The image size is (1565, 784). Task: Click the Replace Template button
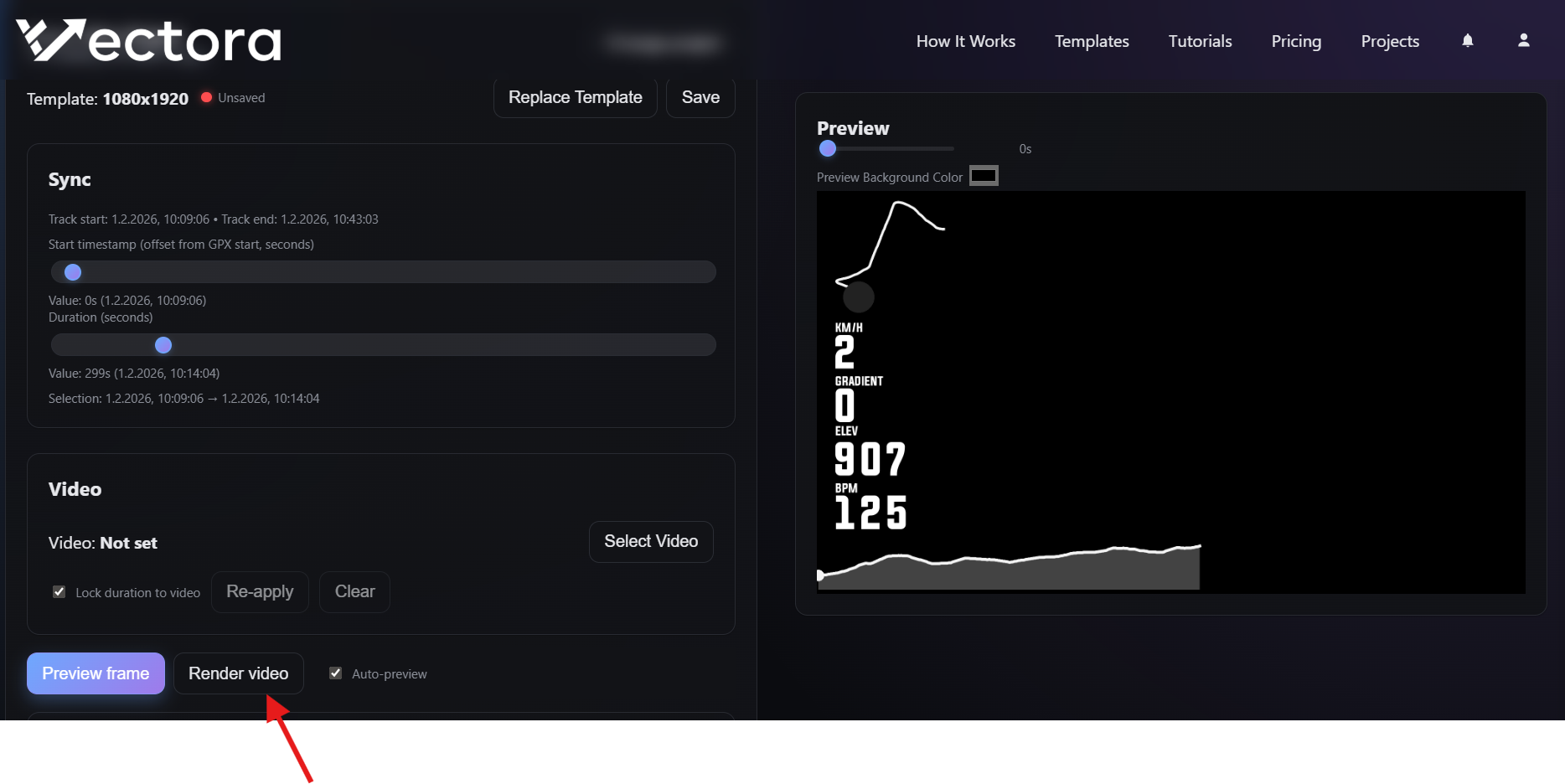coord(575,97)
